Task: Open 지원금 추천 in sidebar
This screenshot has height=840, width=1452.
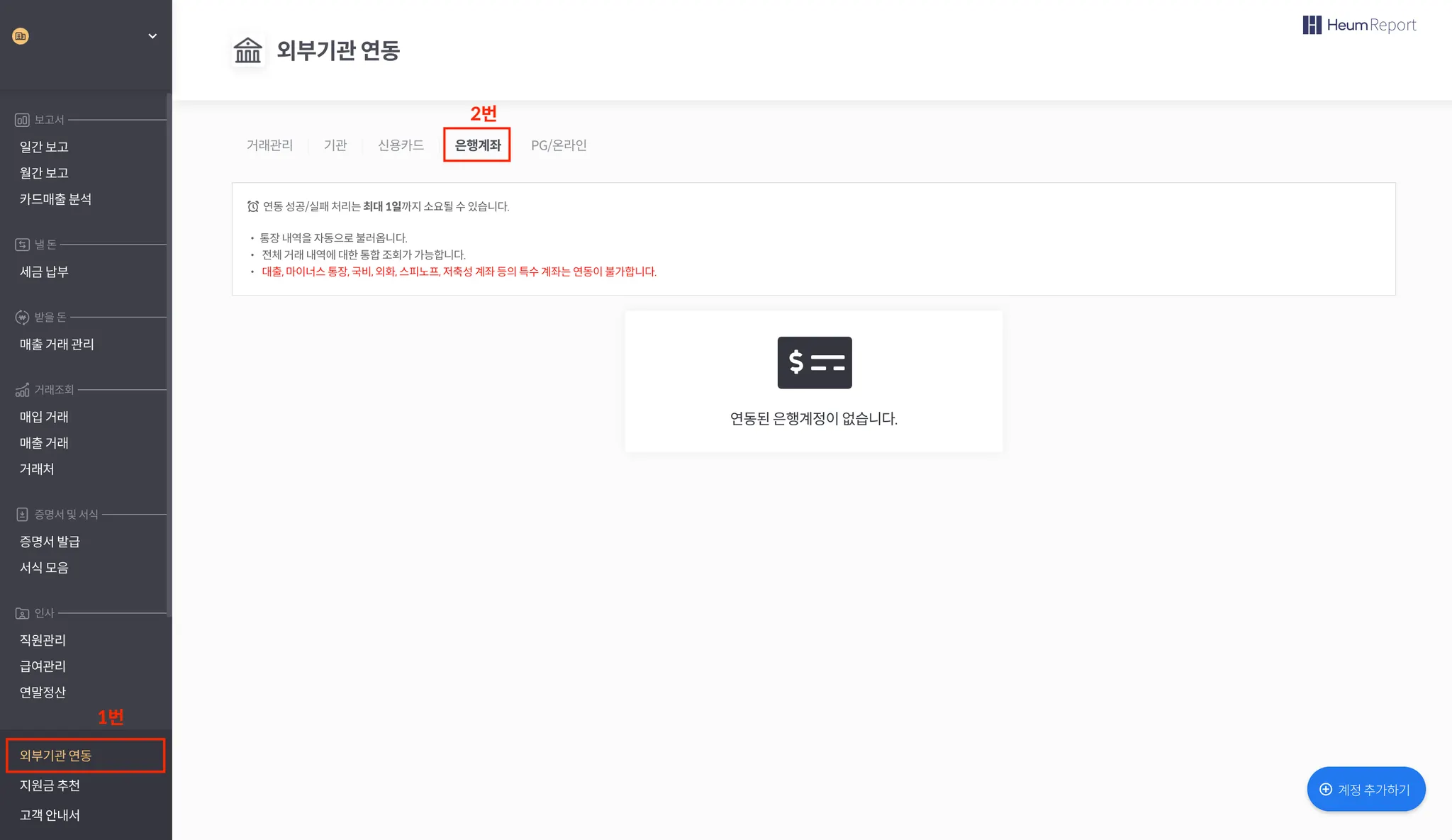Action: click(50, 785)
